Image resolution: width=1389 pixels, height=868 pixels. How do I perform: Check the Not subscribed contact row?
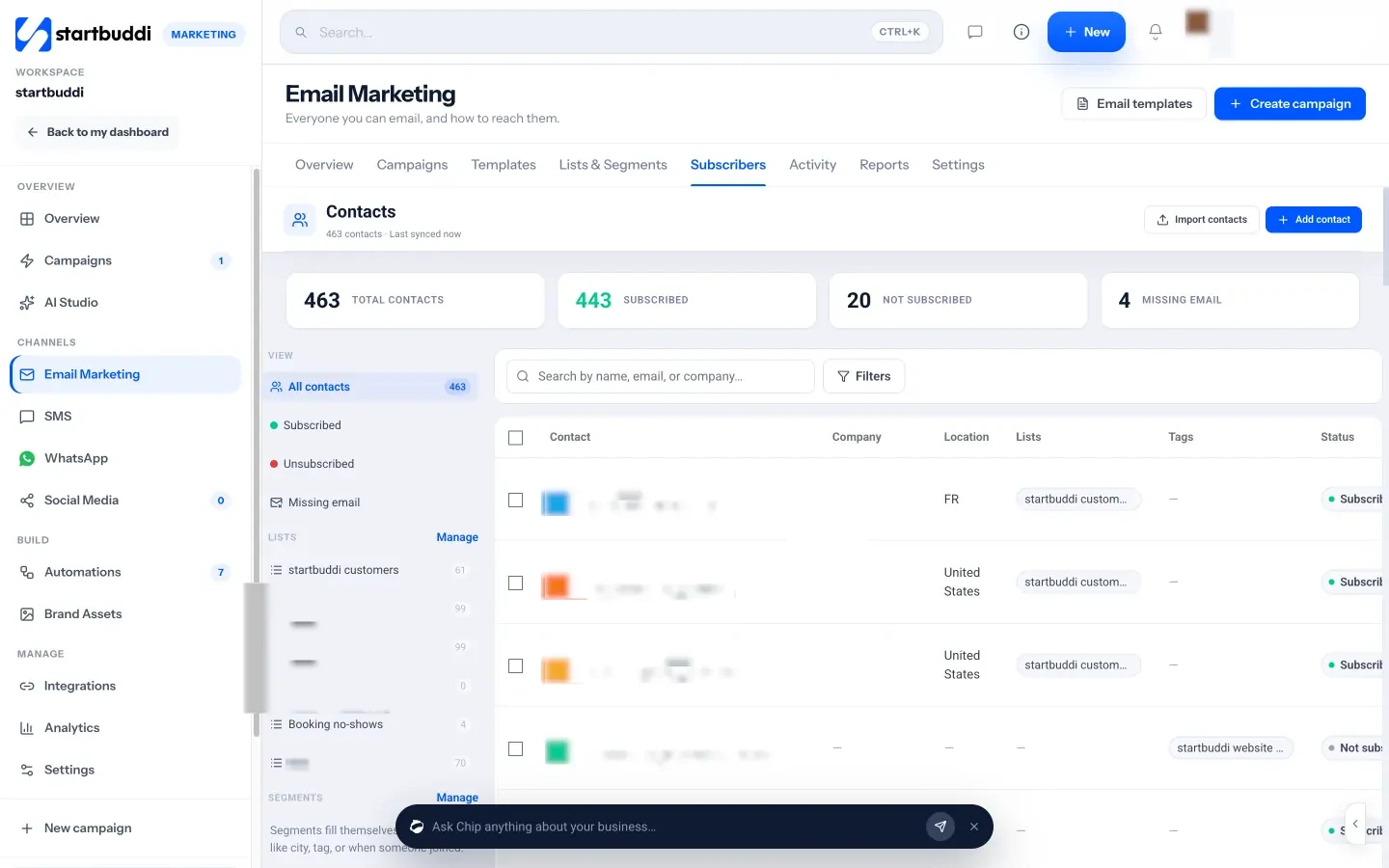[x=516, y=748]
